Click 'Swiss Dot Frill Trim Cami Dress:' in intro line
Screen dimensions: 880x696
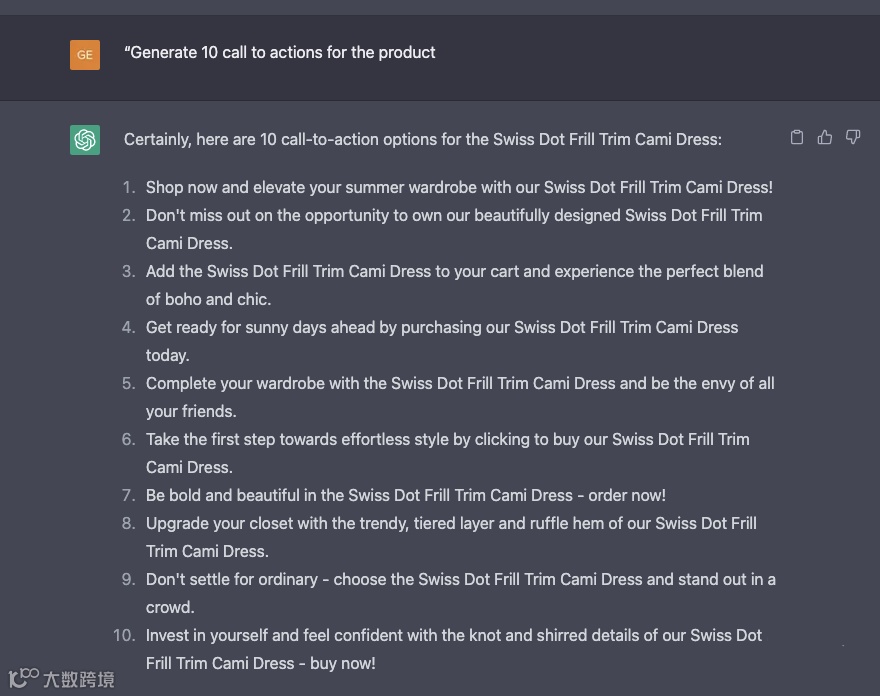[607, 140]
